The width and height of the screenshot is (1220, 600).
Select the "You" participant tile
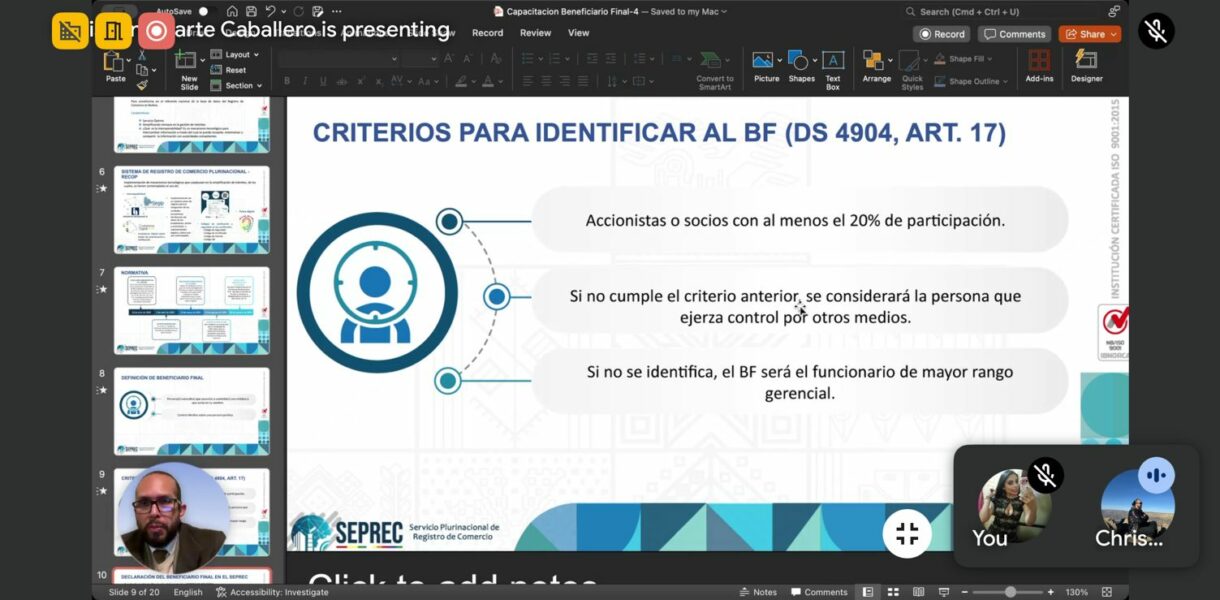[x=1014, y=506]
